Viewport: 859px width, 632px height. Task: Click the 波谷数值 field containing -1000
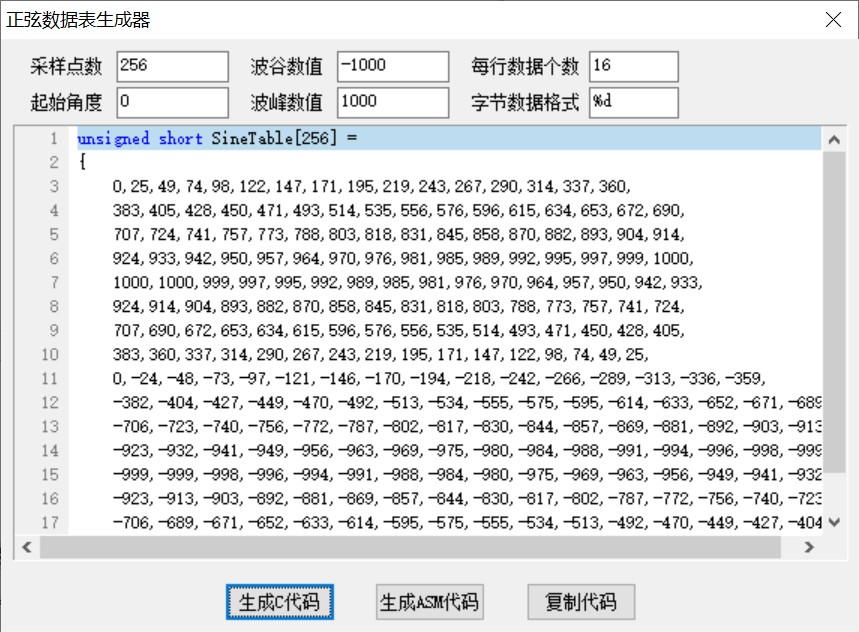[x=392, y=66]
